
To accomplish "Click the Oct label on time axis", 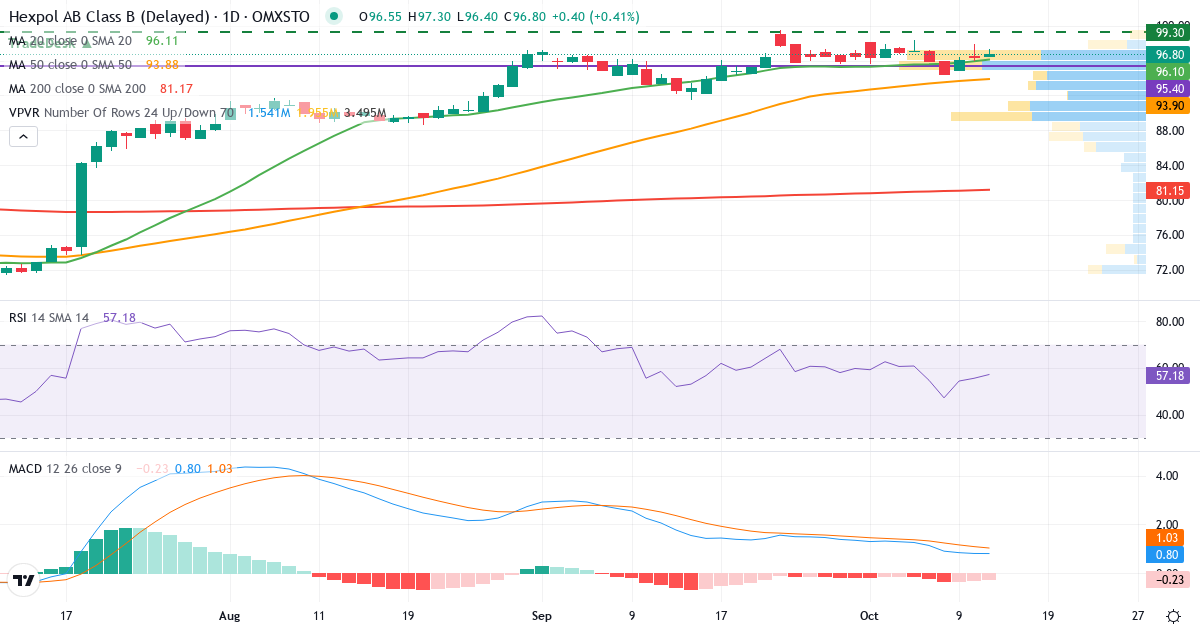I will [868, 616].
